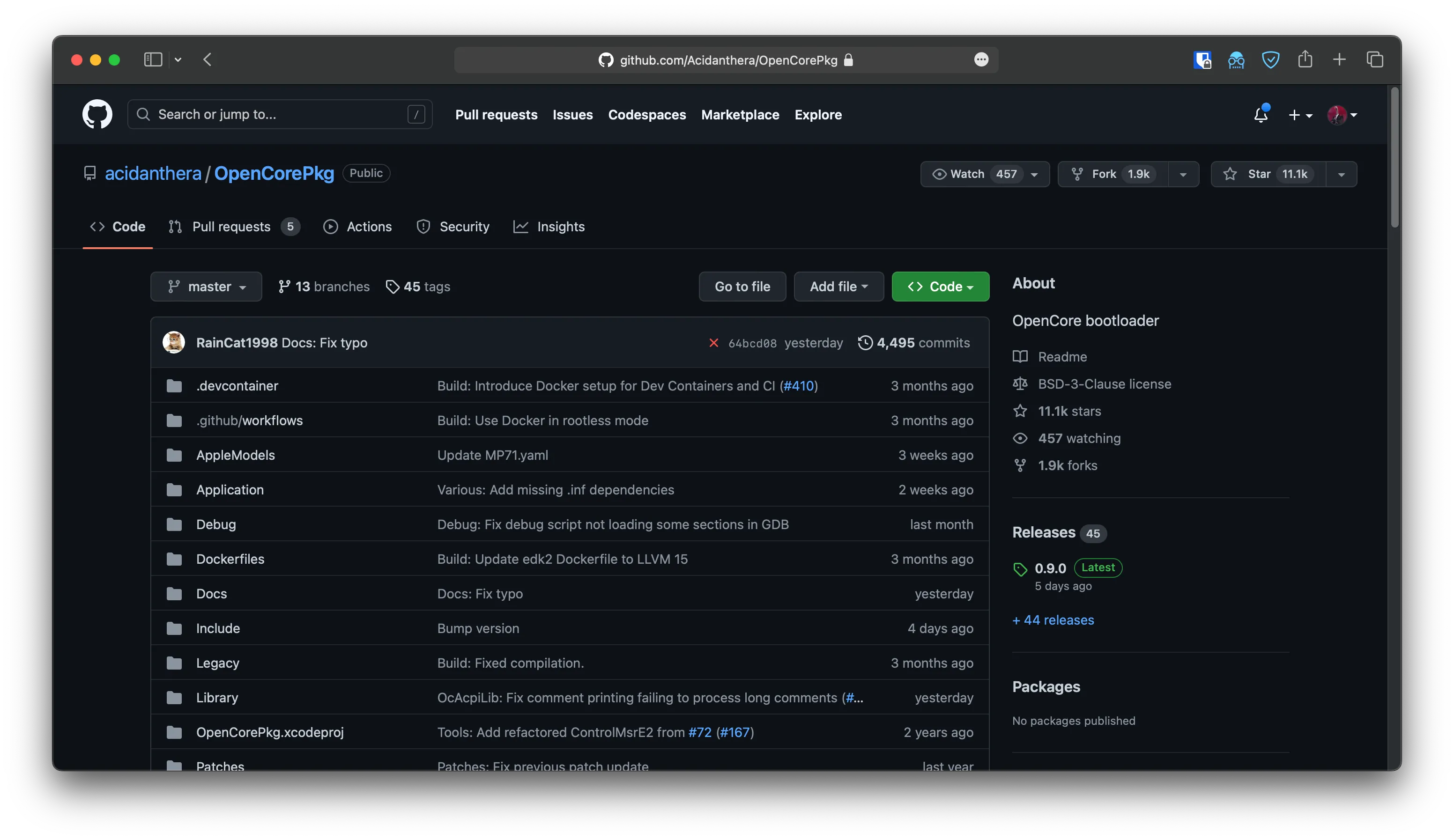Viewport: 1454px width, 840px height.
Task: Open the user avatar menu
Action: pos(1342,115)
